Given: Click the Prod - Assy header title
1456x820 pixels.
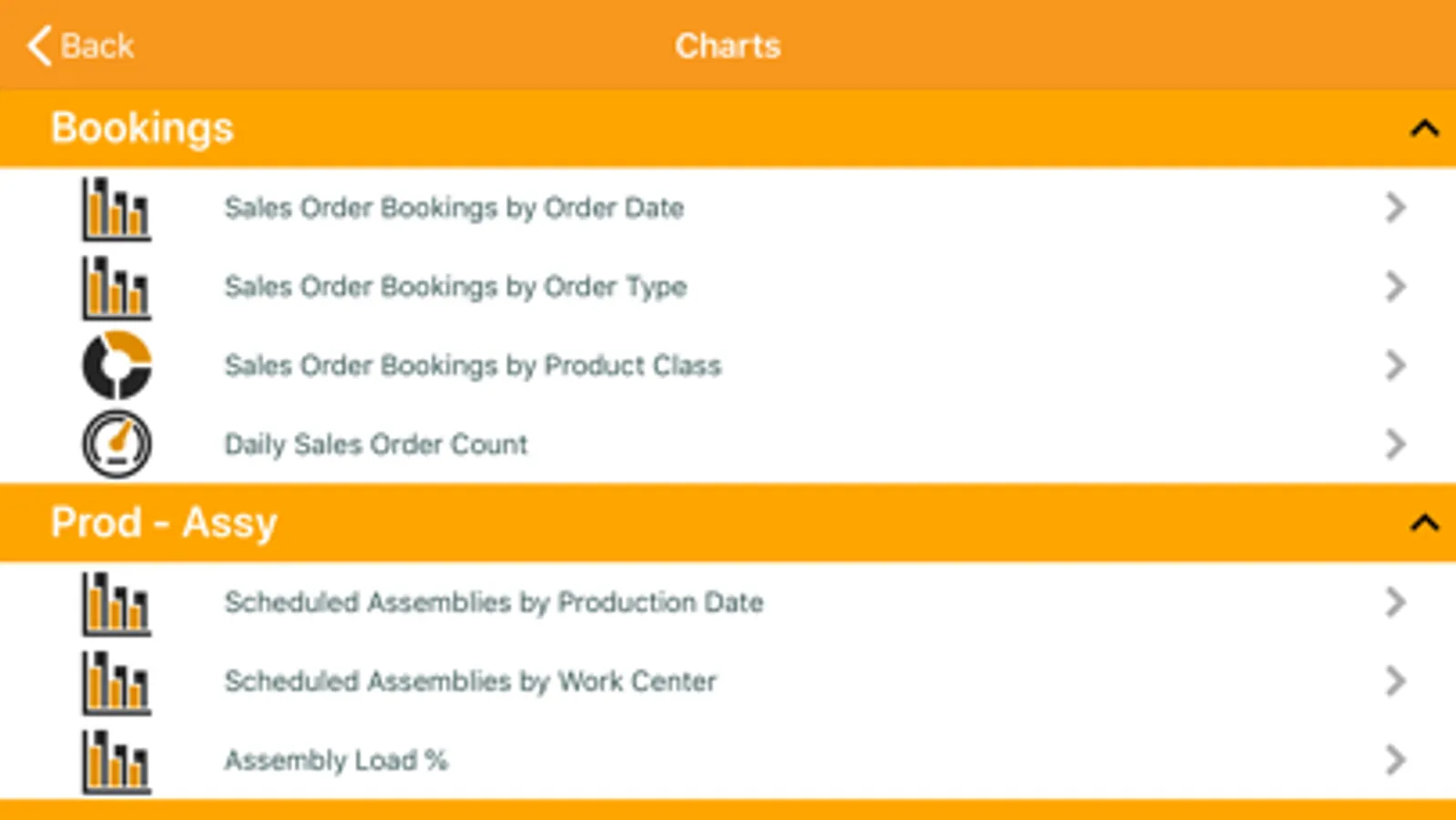Looking at the screenshot, I should coord(164,523).
